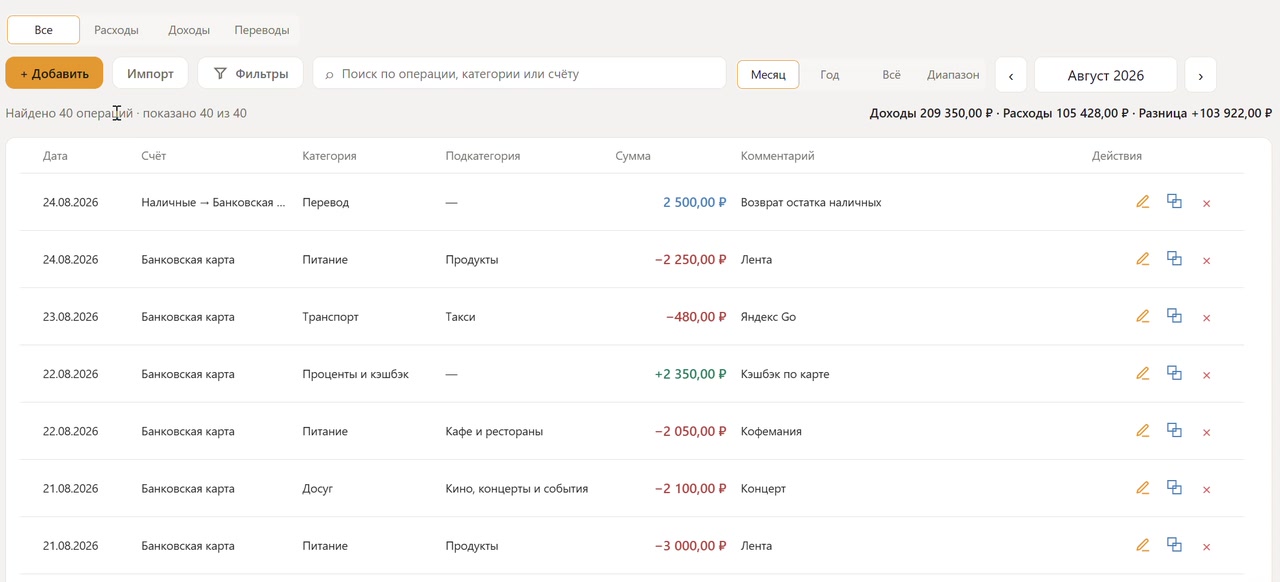Delete the Лента −2 250,00 ₽ operation
The height and width of the screenshot is (582, 1280).
click(1206, 260)
